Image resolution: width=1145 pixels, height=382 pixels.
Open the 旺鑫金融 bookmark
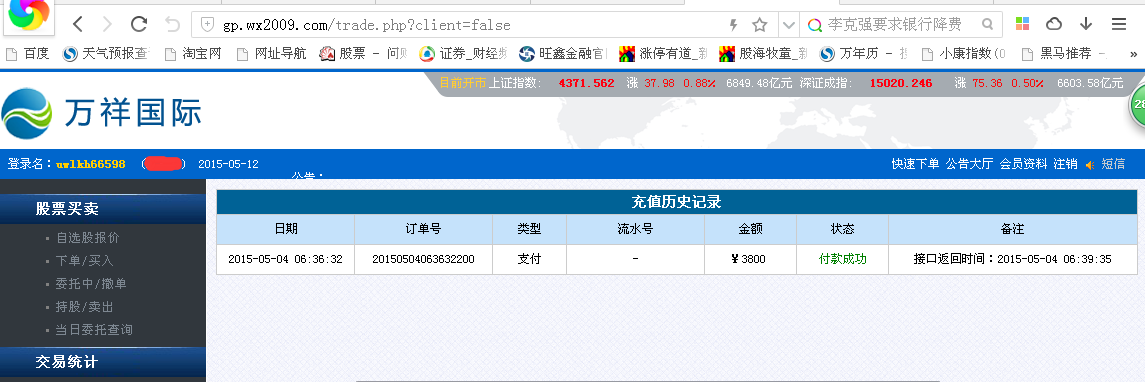point(563,53)
